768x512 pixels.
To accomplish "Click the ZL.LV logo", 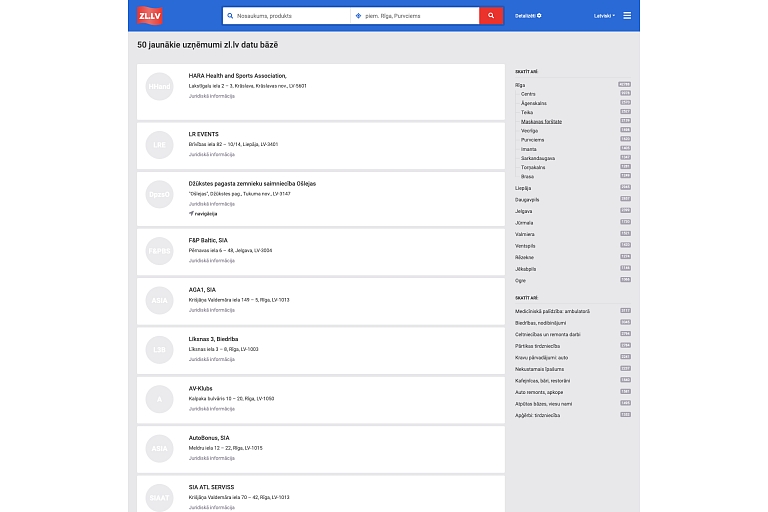I will (149, 16).
